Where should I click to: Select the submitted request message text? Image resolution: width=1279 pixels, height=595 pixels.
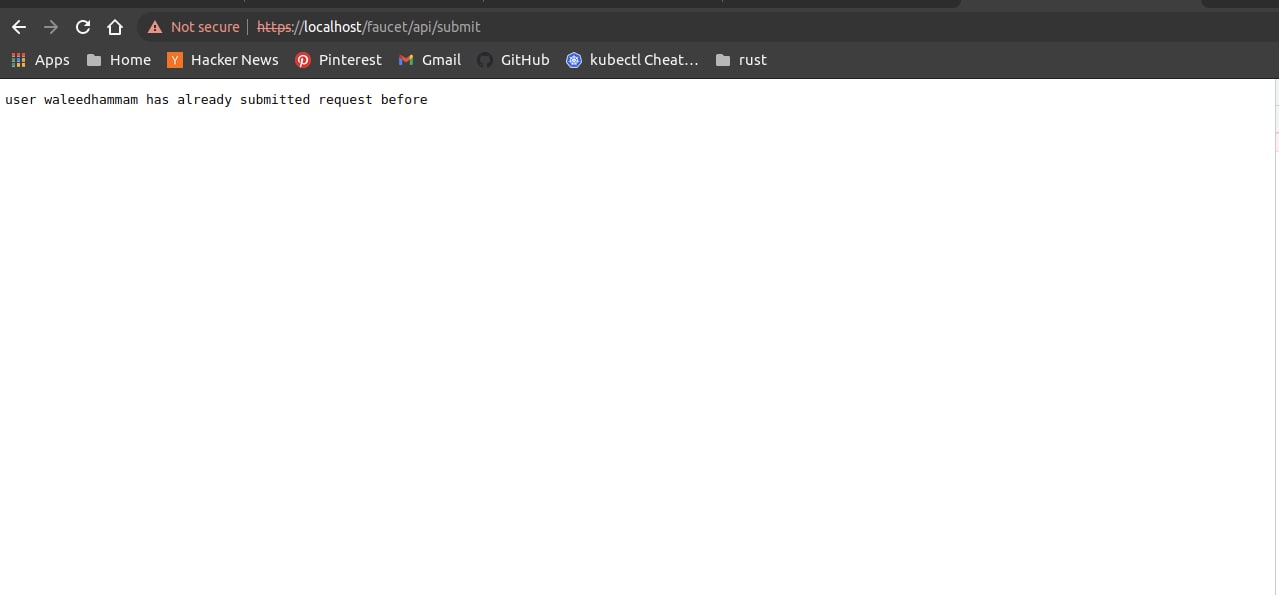pos(216,99)
